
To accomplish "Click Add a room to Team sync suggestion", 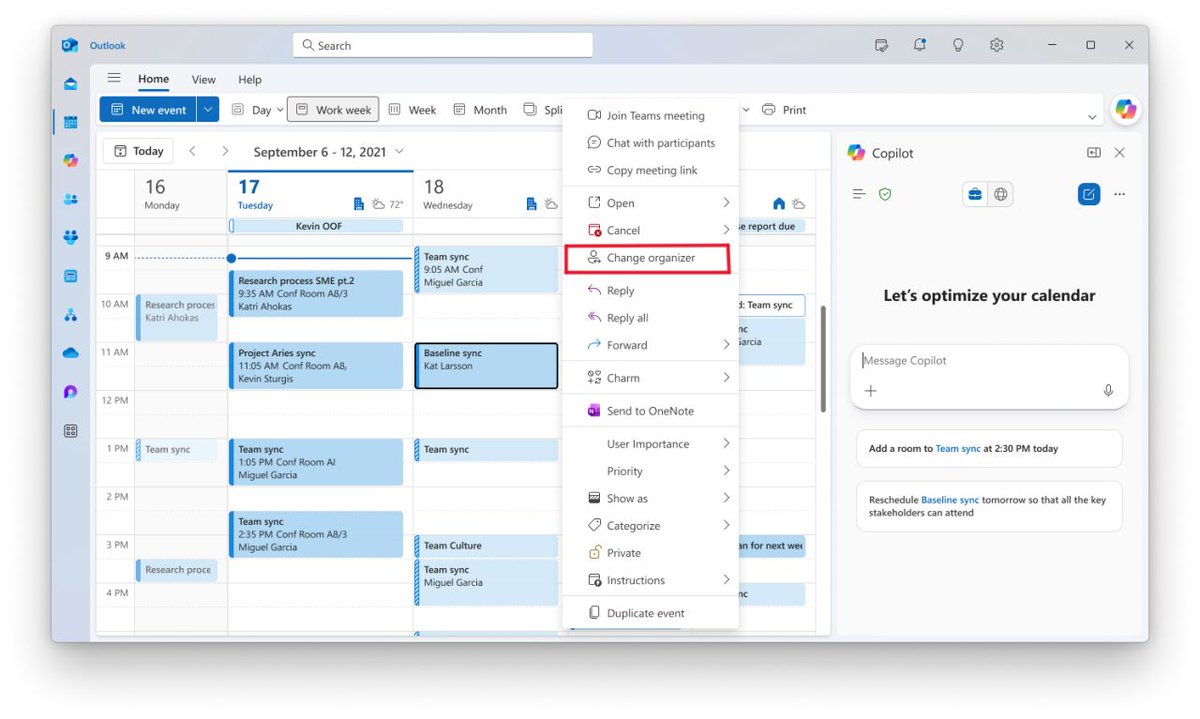I will tap(989, 449).
